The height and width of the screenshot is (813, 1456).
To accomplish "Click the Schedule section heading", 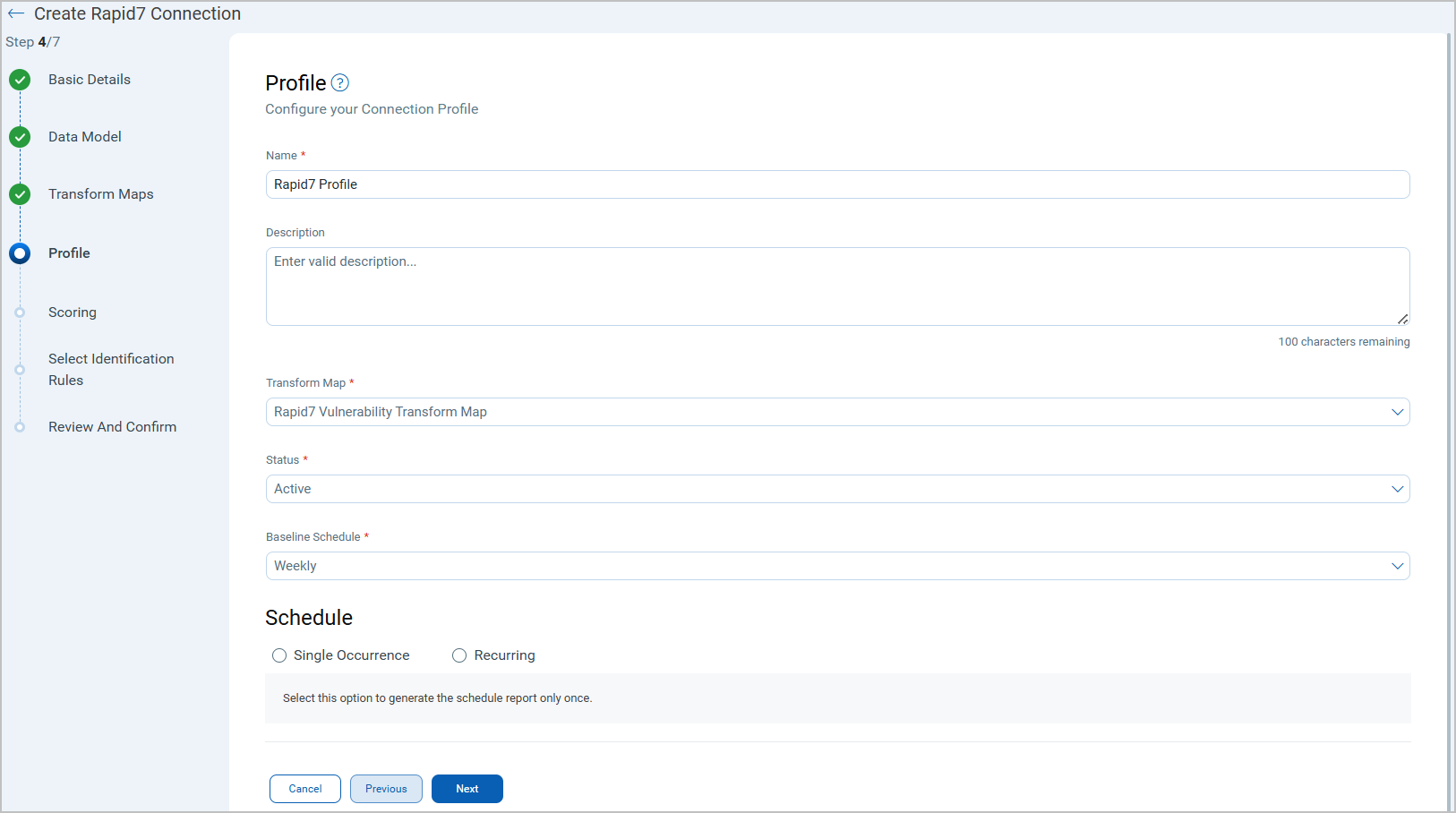I will point(309,618).
